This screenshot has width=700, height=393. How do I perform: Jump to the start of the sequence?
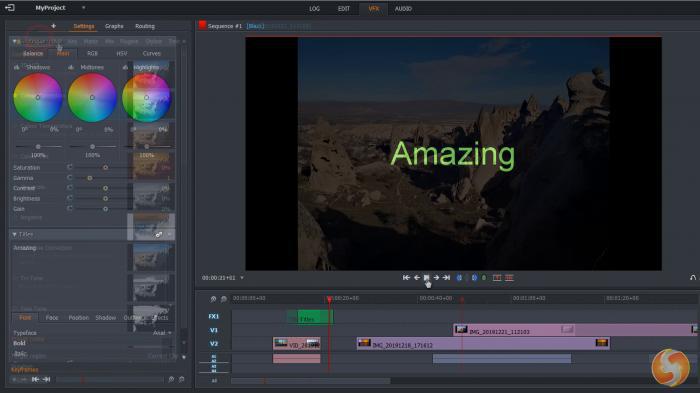[x=406, y=278]
